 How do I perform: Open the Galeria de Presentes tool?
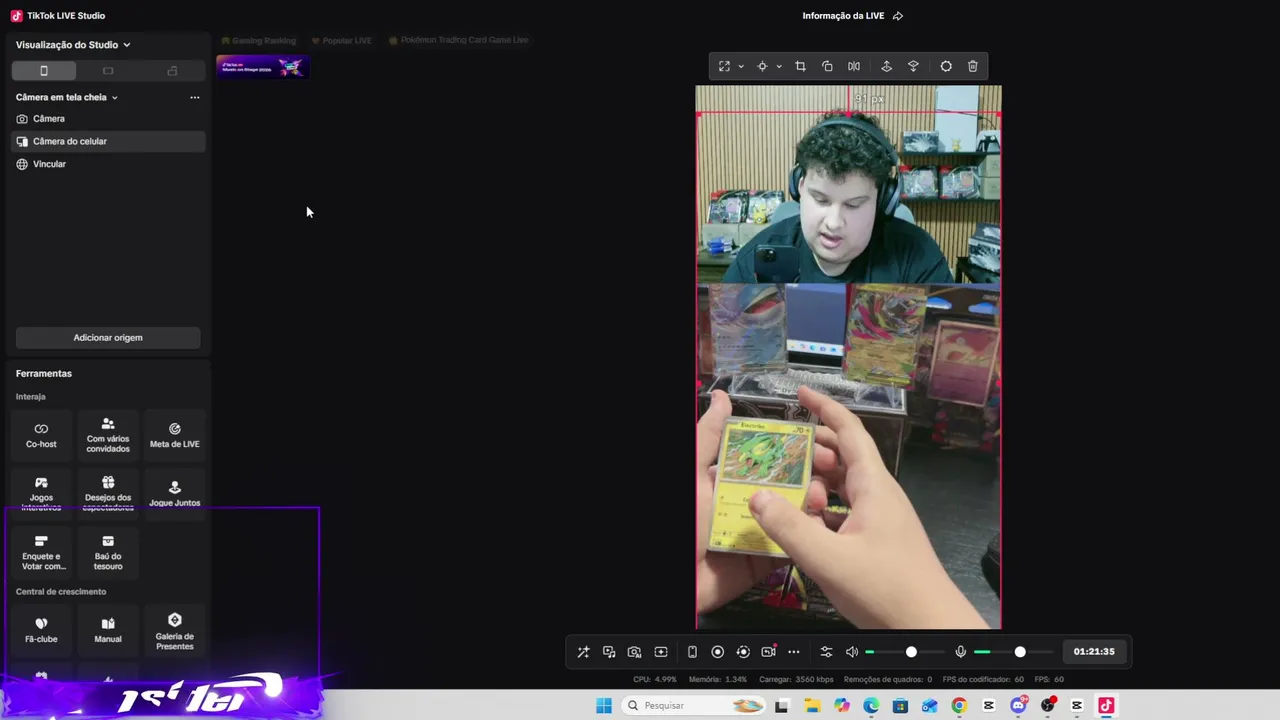[x=175, y=632]
